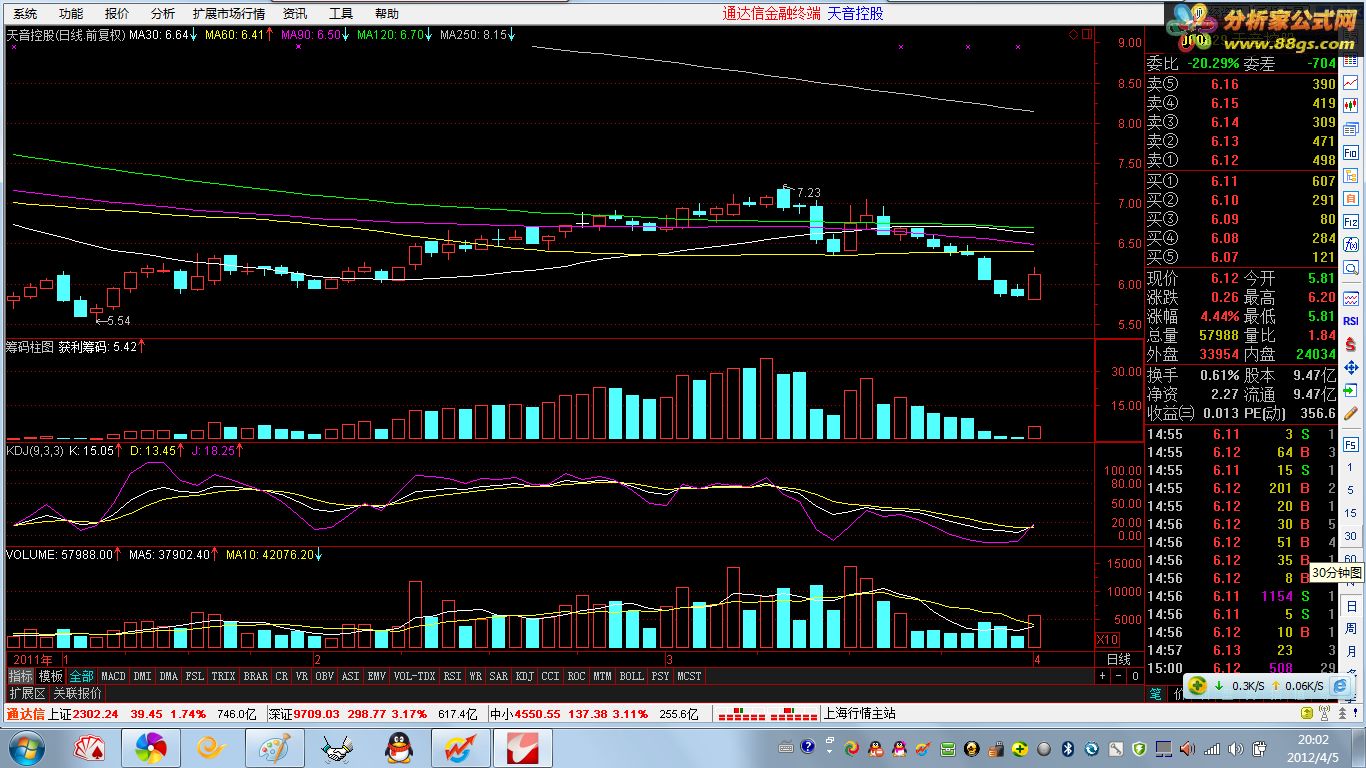Click the 0 reset button beside minus
1366x768 pixels.
1135,677
